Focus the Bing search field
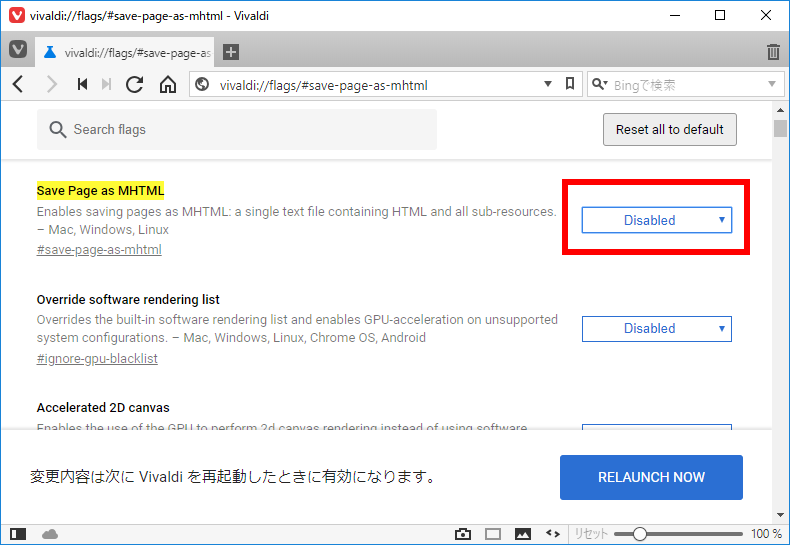790x545 pixels. tap(685, 85)
